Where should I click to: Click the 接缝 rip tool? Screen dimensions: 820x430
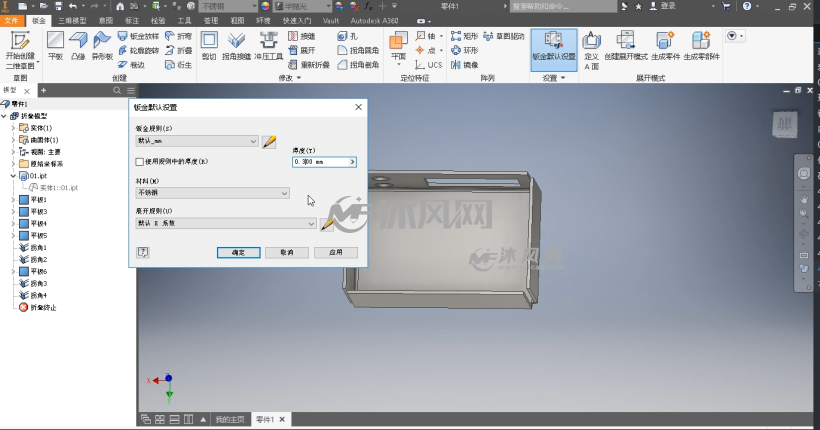(x=302, y=36)
